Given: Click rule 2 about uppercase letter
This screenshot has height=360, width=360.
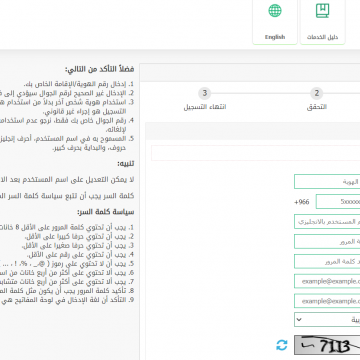Looking at the screenshot, I should [x=79, y=237].
